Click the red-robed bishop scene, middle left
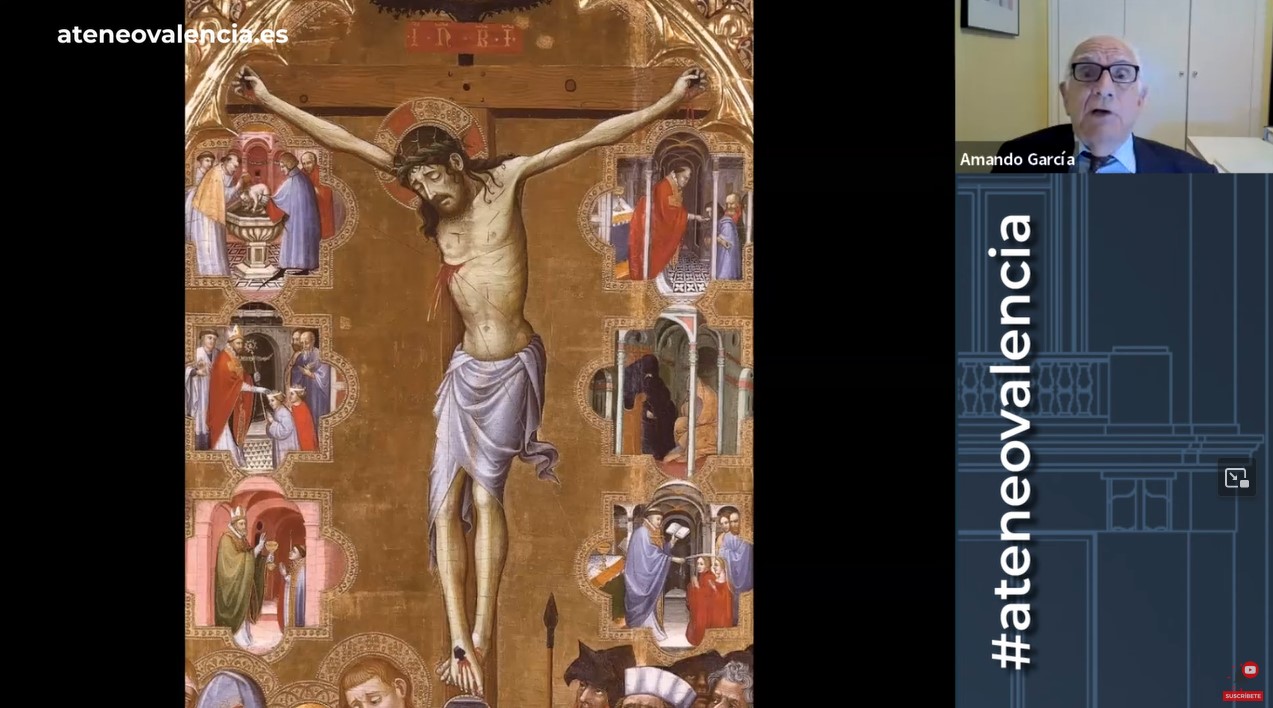The image size is (1273, 708). 260,395
